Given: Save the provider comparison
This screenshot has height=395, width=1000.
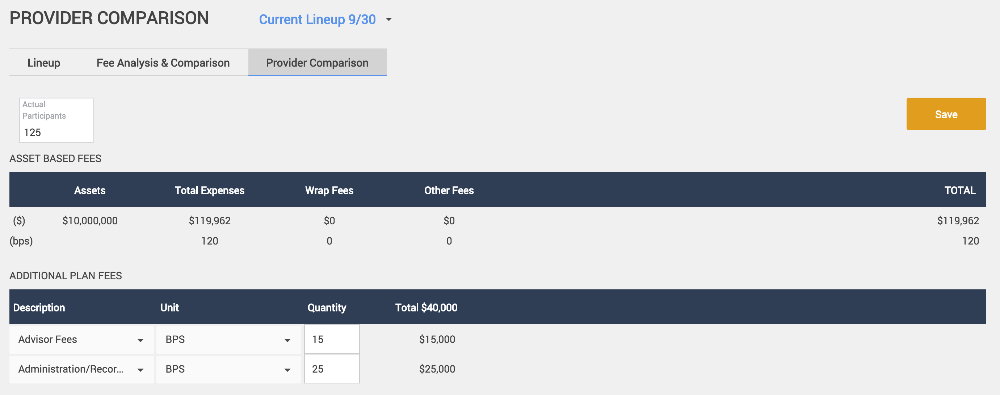Looking at the screenshot, I should 946,114.
